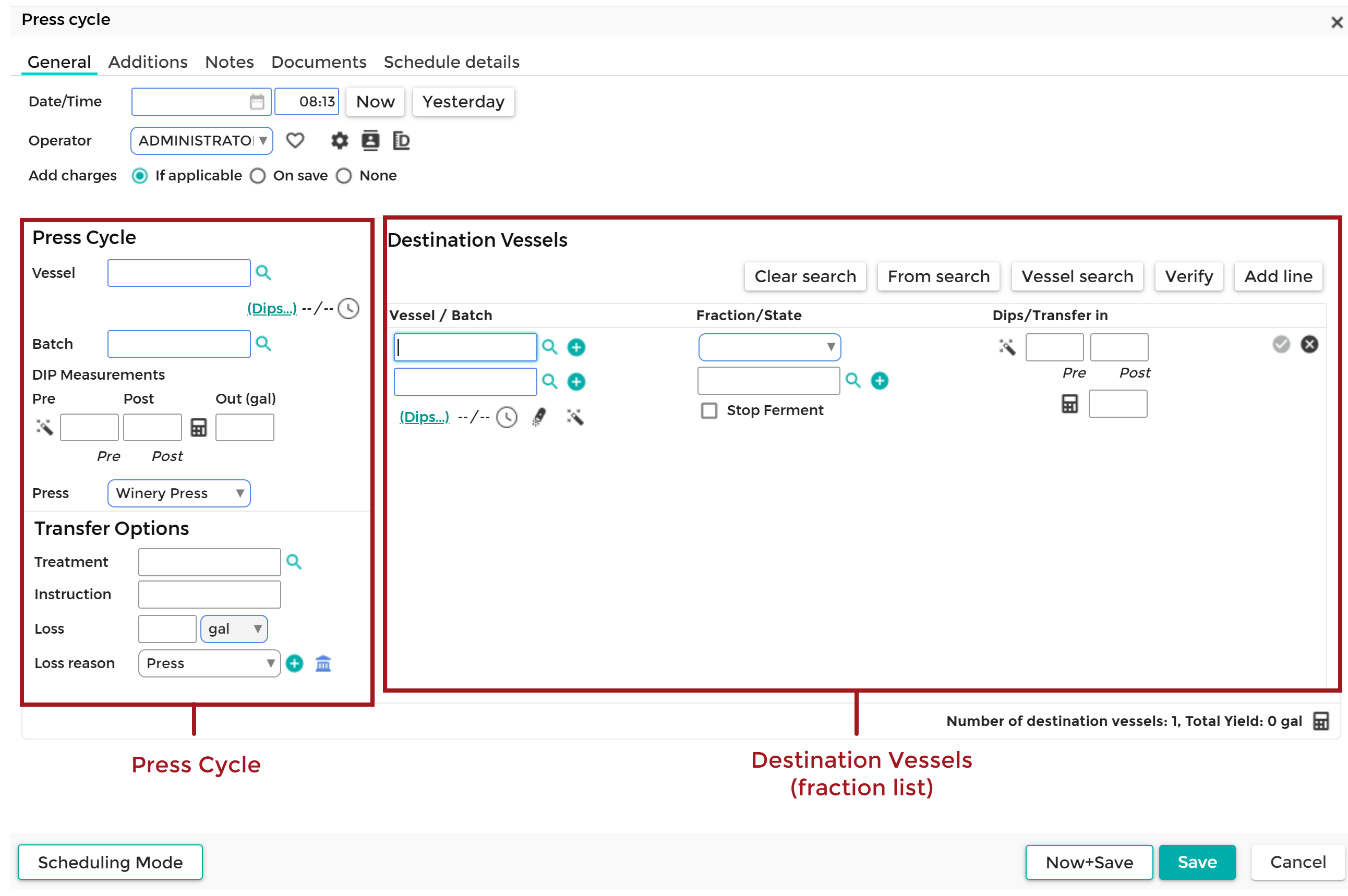Search Fraction/State with the magnifier icon
The width and height of the screenshot is (1348, 896).
point(852,380)
